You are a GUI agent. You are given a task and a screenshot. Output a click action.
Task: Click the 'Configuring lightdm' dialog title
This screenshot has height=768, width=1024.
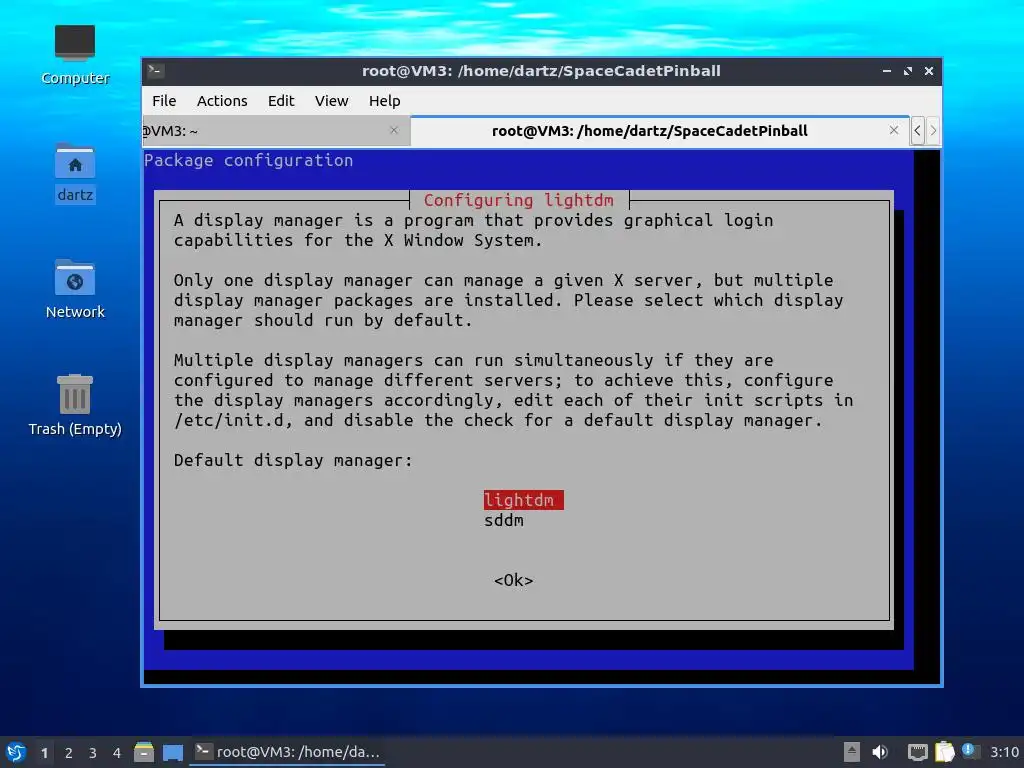[x=519, y=200]
